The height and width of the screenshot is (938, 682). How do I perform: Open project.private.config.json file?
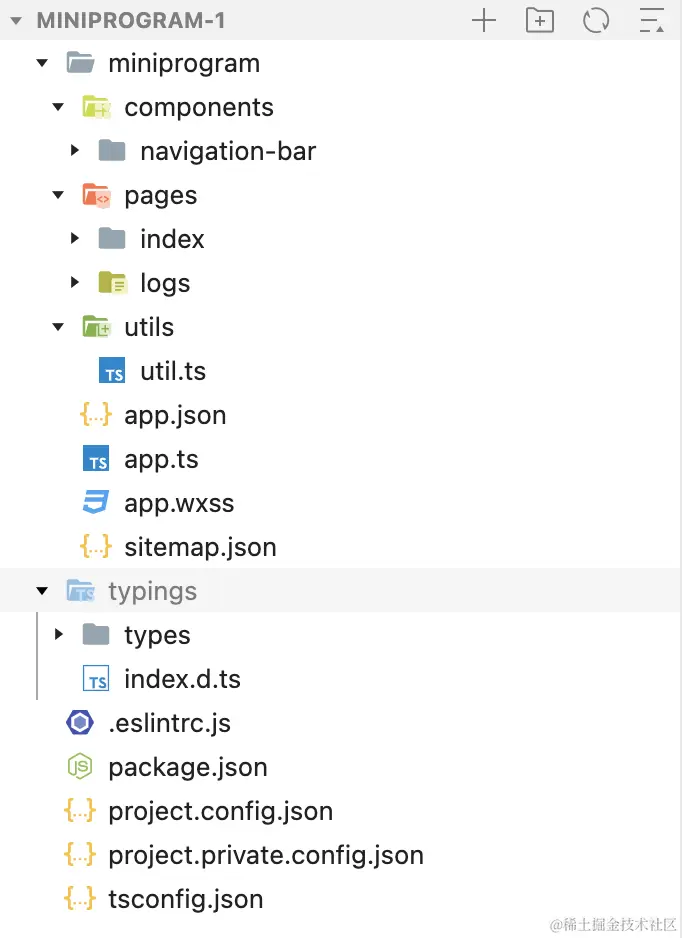[x=265, y=855]
